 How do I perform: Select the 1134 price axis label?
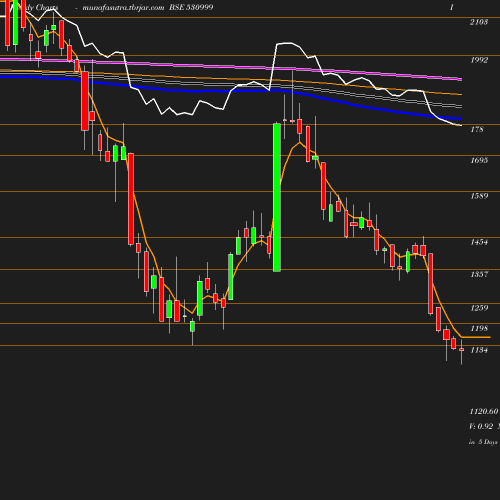479,350
